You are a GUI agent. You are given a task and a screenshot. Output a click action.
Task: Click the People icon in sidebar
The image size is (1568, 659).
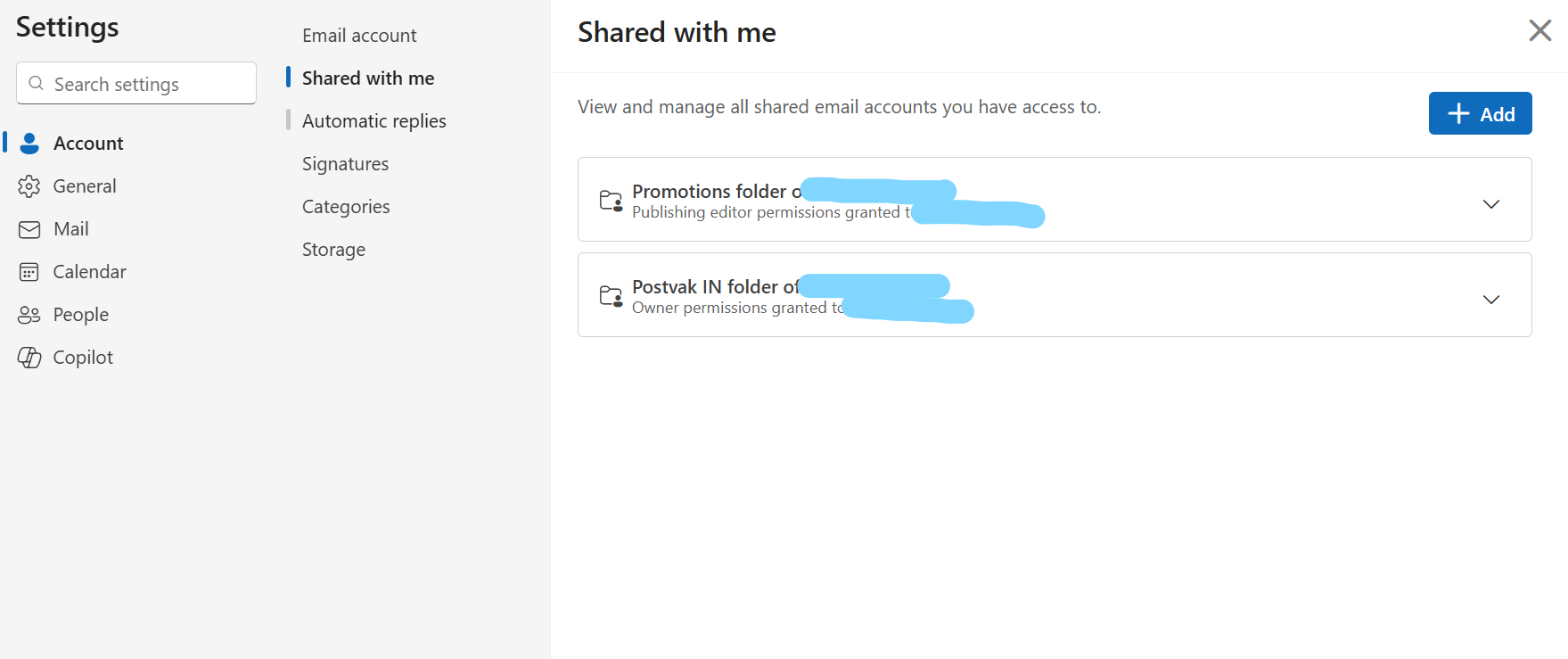[x=29, y=315]
